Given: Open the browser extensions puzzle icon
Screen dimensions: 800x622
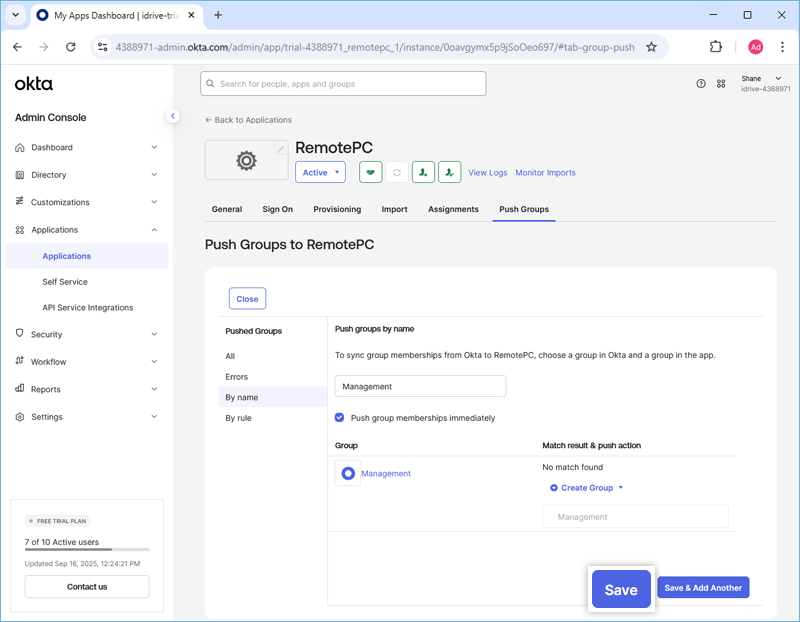Looking at the screenshot, I should pyautogui.click(x=716, y=46).
